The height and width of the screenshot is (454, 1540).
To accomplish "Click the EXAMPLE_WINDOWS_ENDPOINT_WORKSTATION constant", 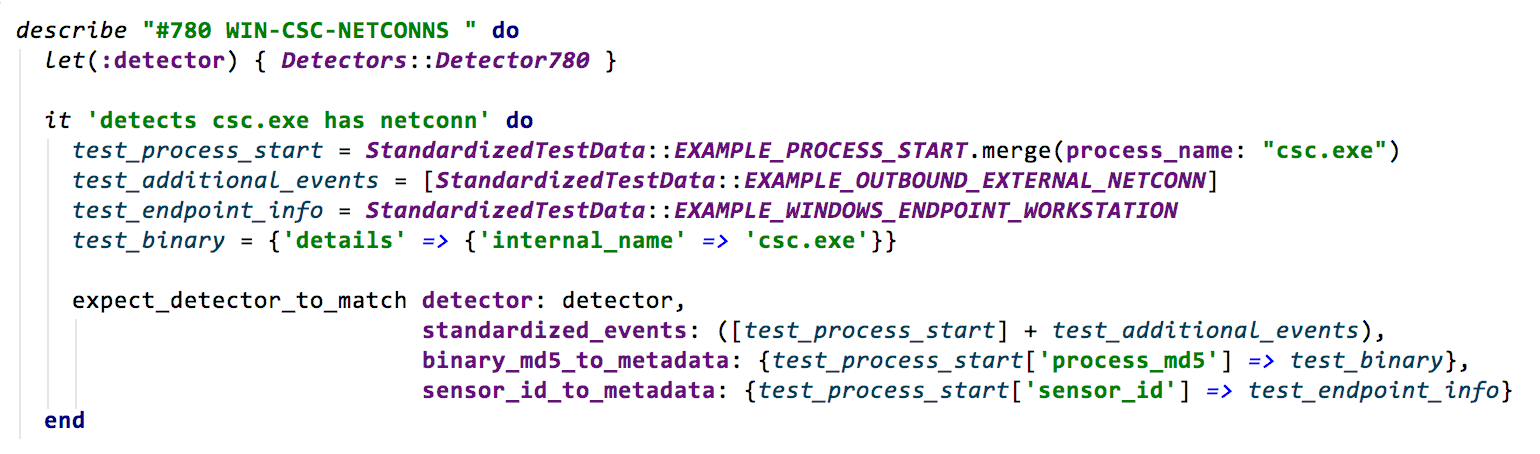I will coord(926,211).
